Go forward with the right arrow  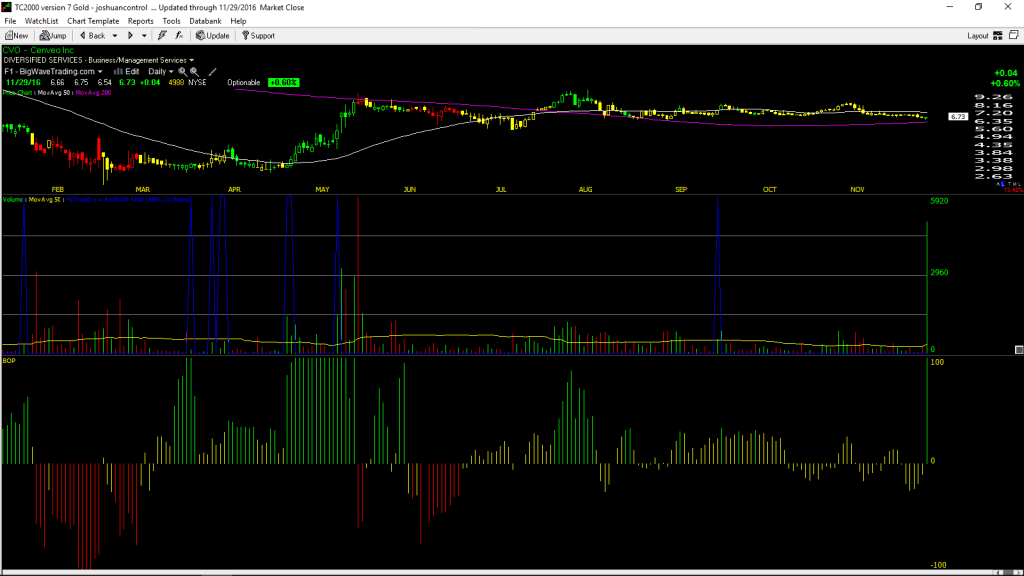pos(130,36)
